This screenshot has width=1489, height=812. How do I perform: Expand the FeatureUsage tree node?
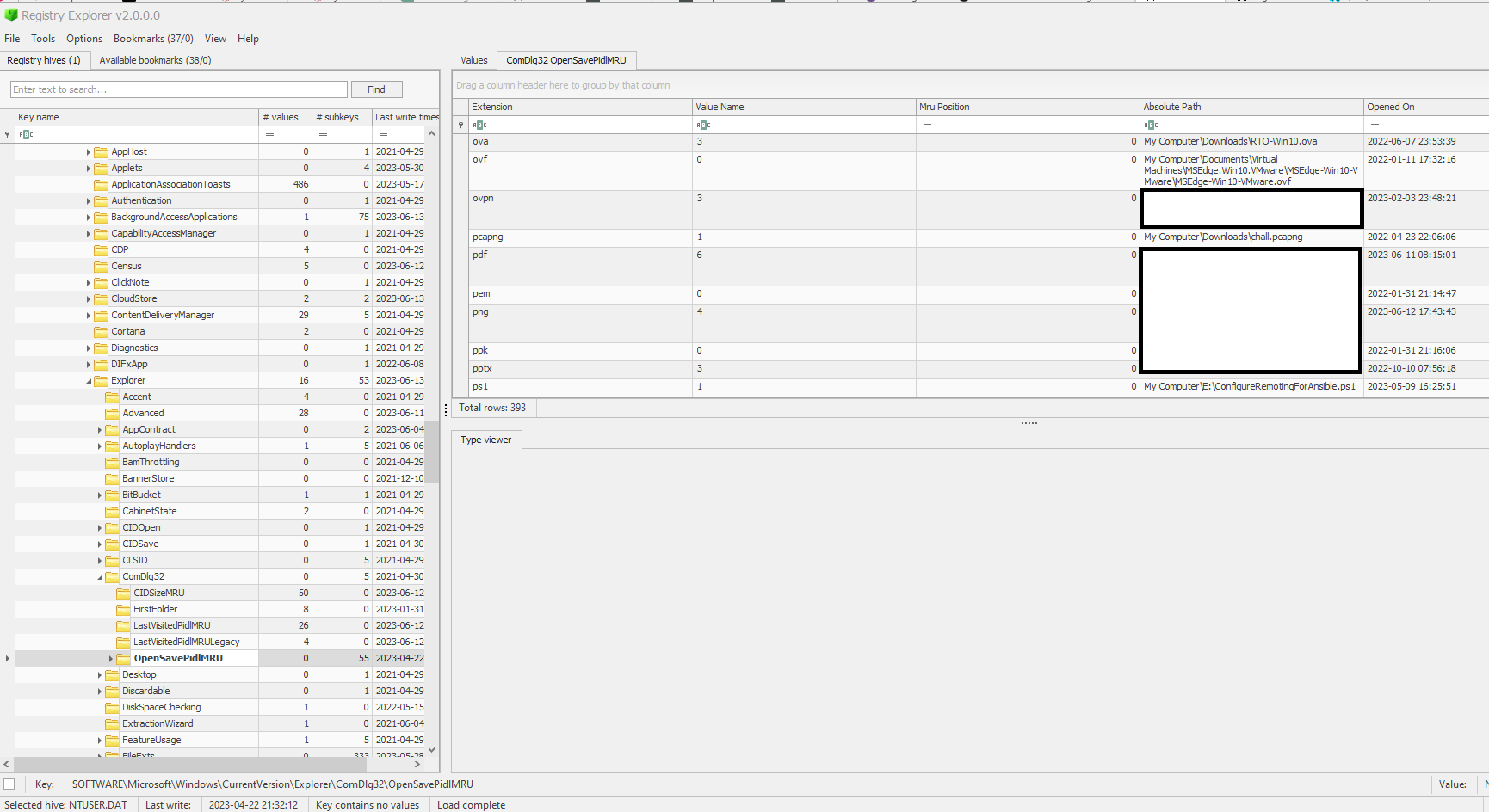(100, 740)
